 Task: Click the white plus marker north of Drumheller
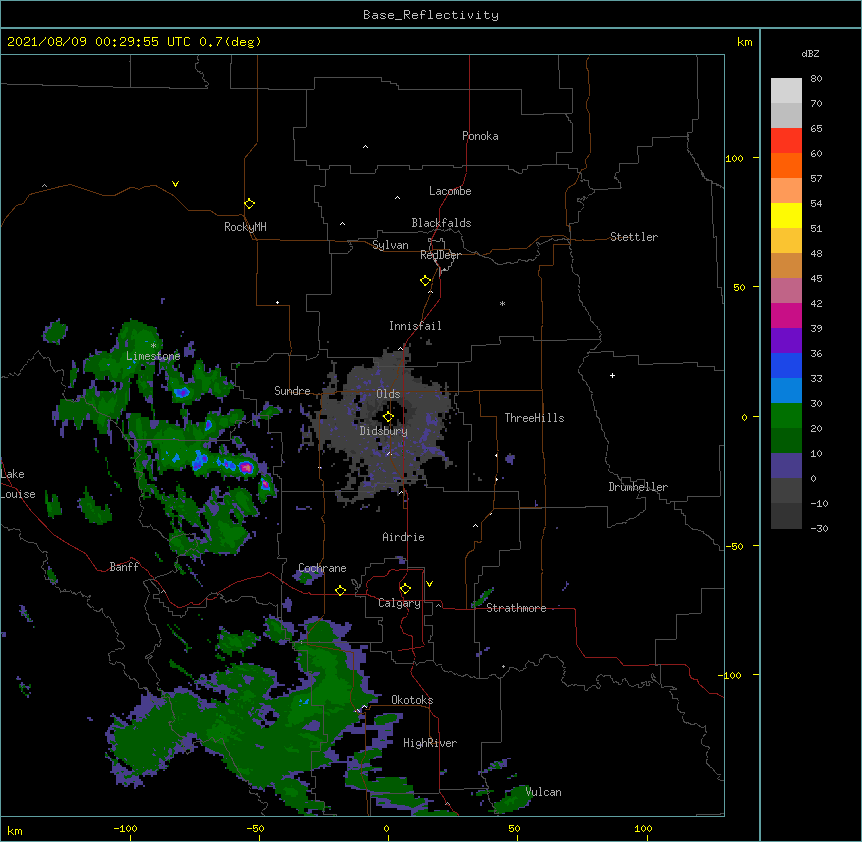coord(612,375)
